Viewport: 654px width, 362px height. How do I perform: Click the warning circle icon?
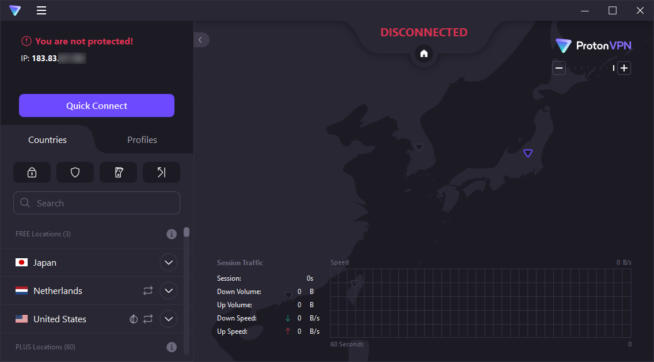click(26, 41)
